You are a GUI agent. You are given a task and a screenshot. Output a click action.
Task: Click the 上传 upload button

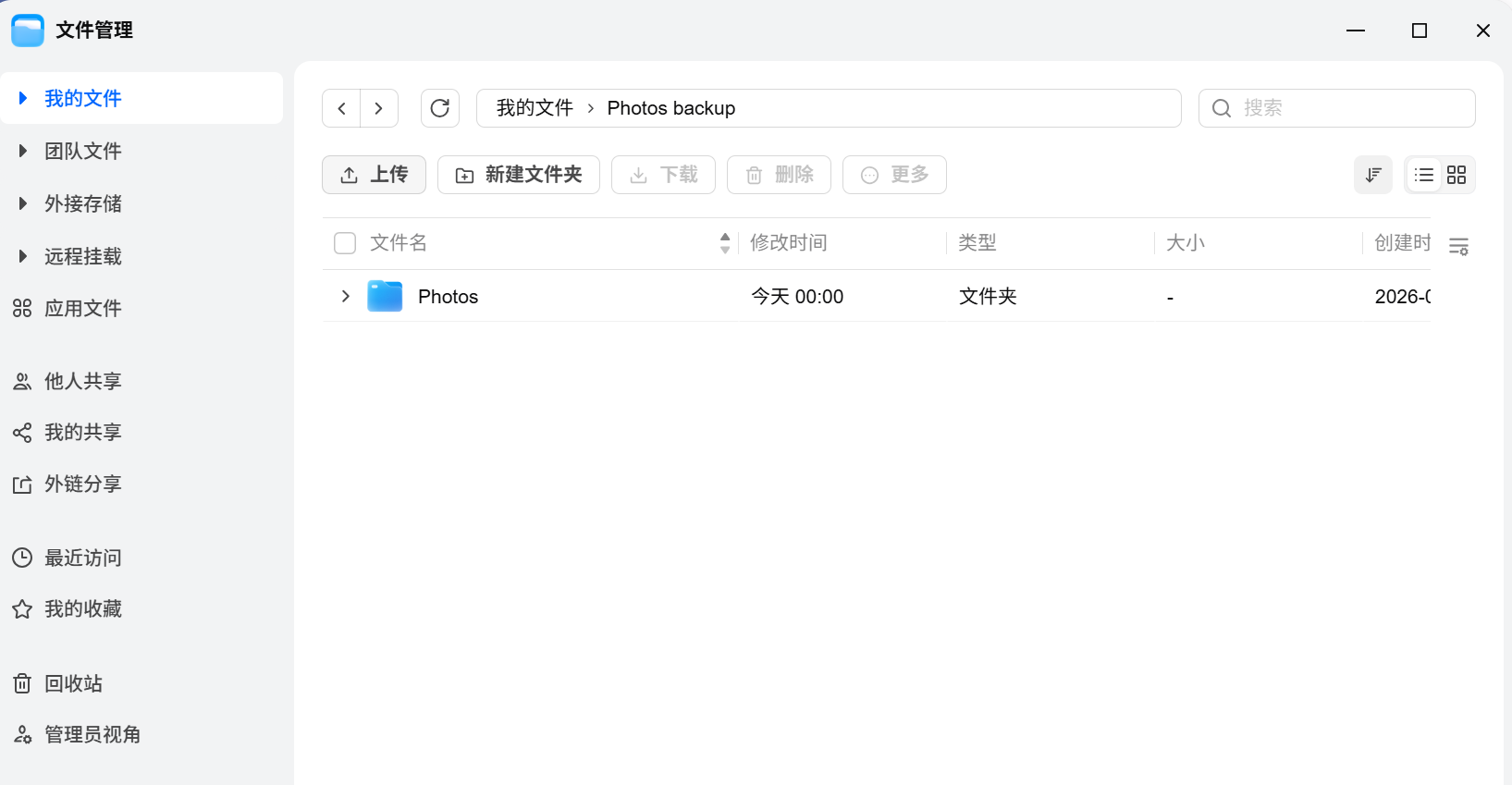[374, 175]
